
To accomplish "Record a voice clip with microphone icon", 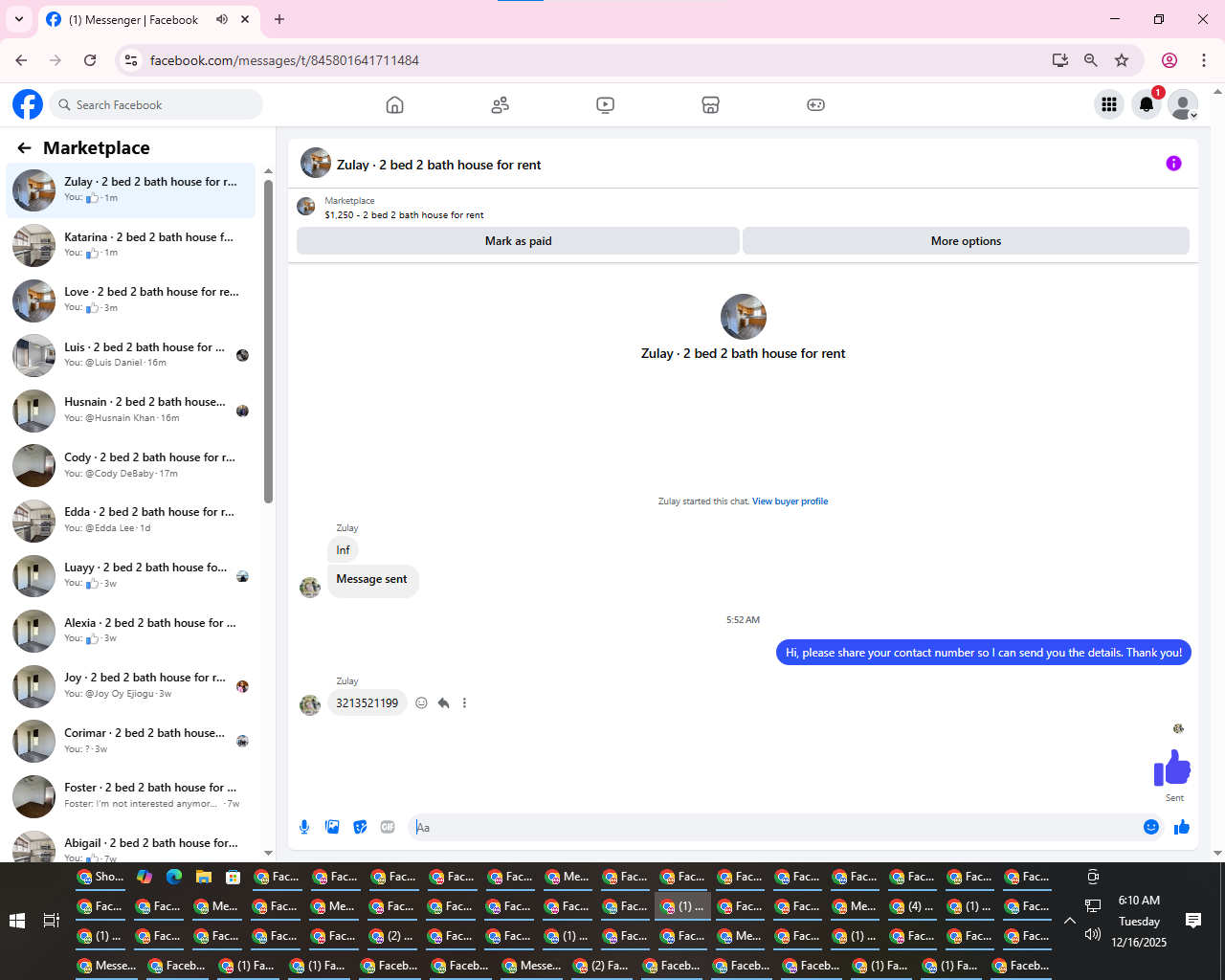I will (x=304, y=827).
